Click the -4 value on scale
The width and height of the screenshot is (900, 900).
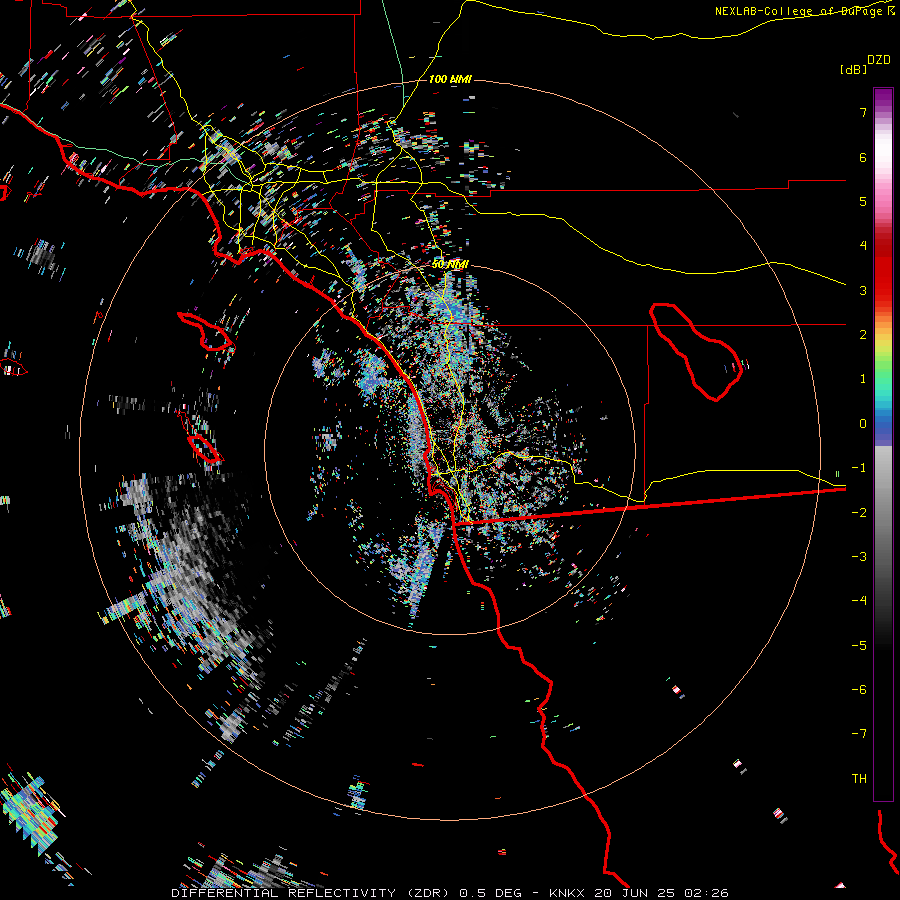click(x=859, y=601)
